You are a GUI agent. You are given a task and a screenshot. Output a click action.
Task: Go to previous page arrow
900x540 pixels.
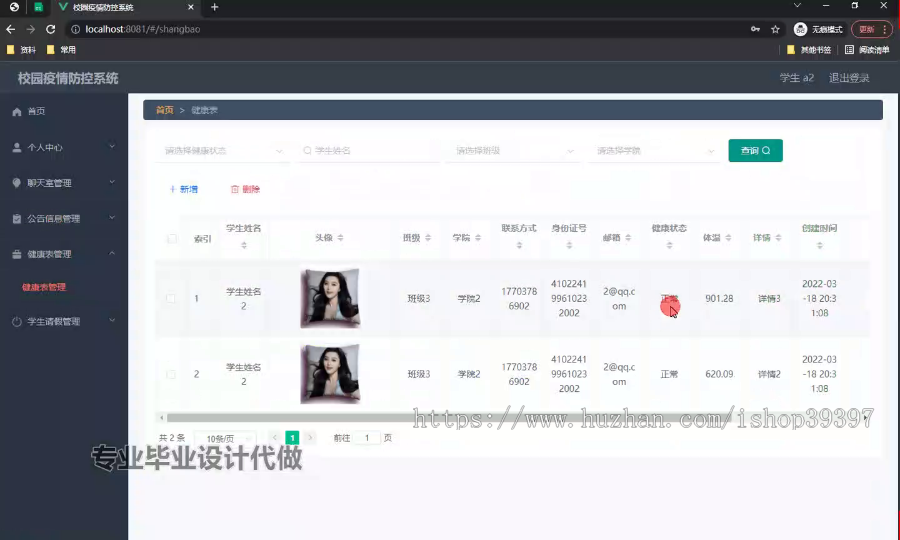point(274,438)
